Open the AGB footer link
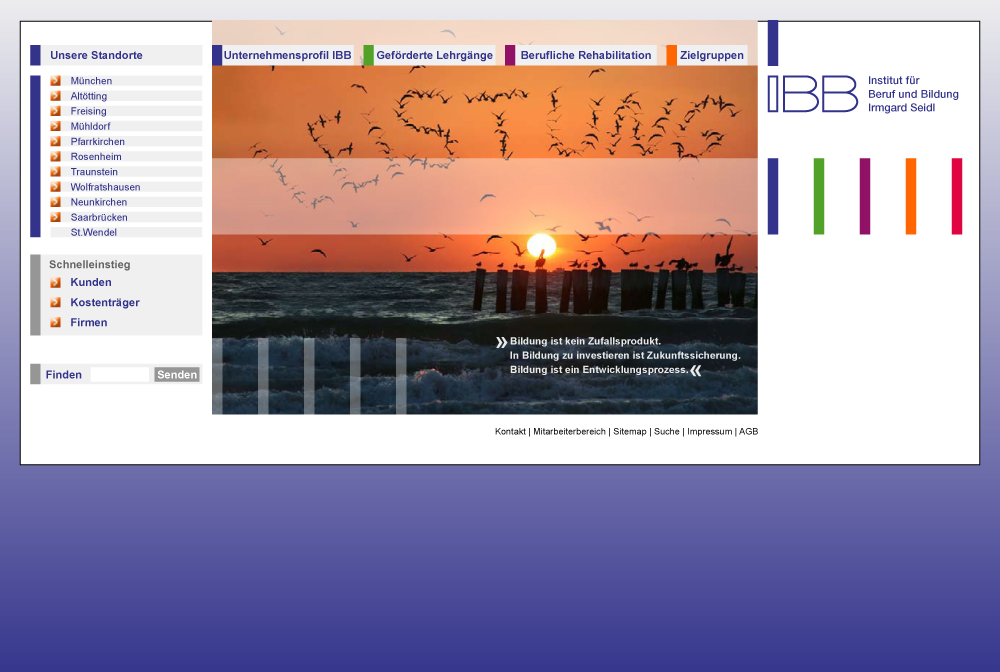 point(749,432)
